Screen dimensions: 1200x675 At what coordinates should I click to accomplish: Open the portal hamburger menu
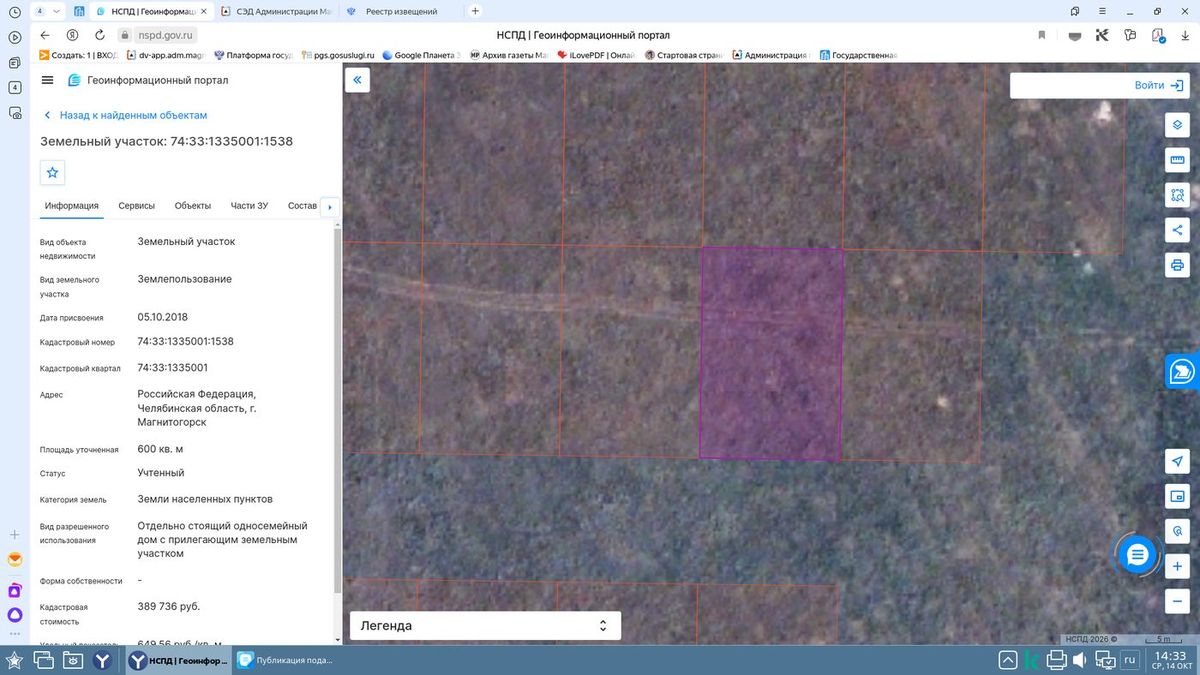[48, 80]
